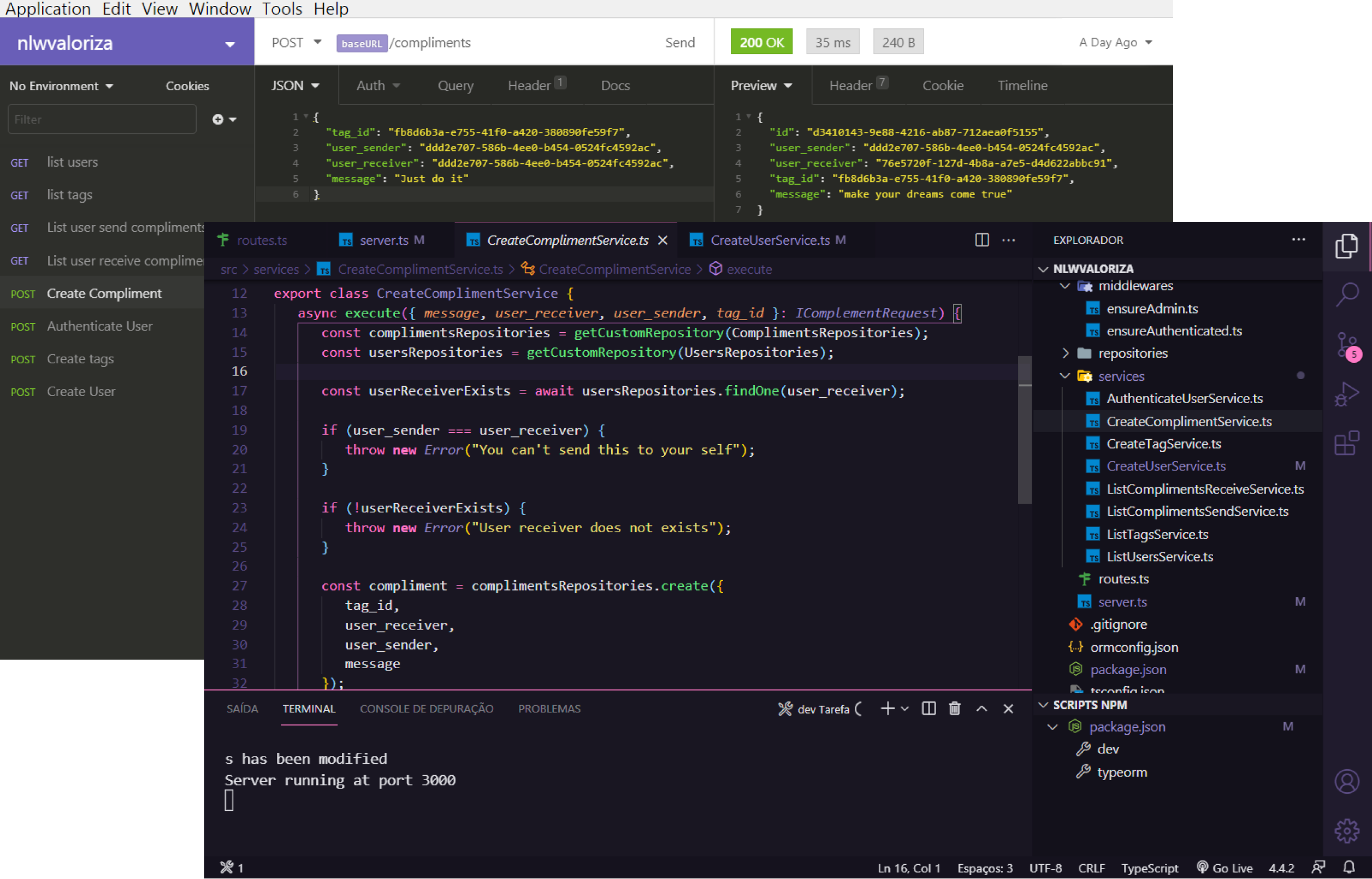
Task: Click the Search icon in activity bar
Action: (1347, 294)
